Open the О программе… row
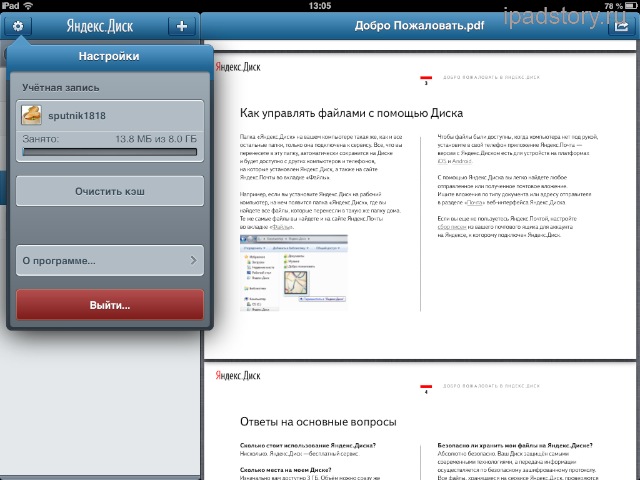 tap(110, 260)
